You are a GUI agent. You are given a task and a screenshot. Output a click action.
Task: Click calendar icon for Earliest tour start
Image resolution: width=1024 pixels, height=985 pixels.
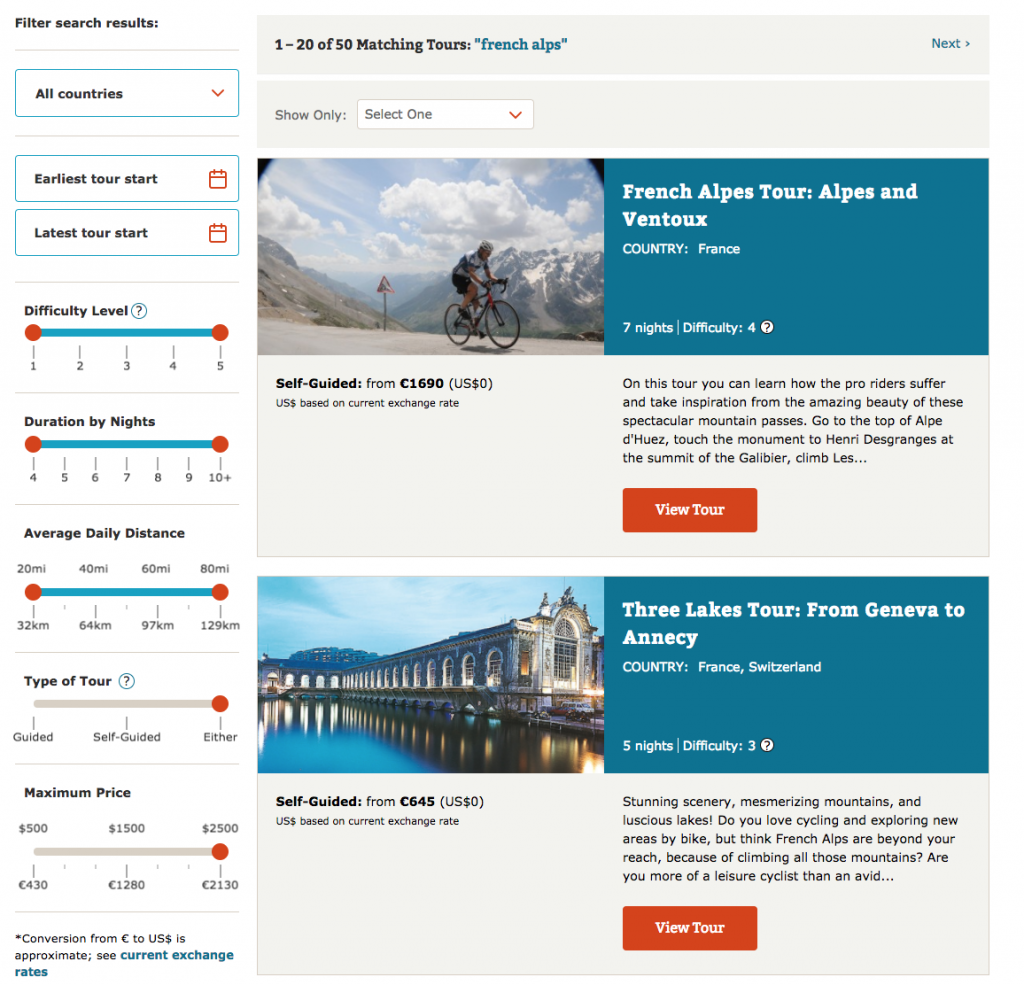[217, 179]
